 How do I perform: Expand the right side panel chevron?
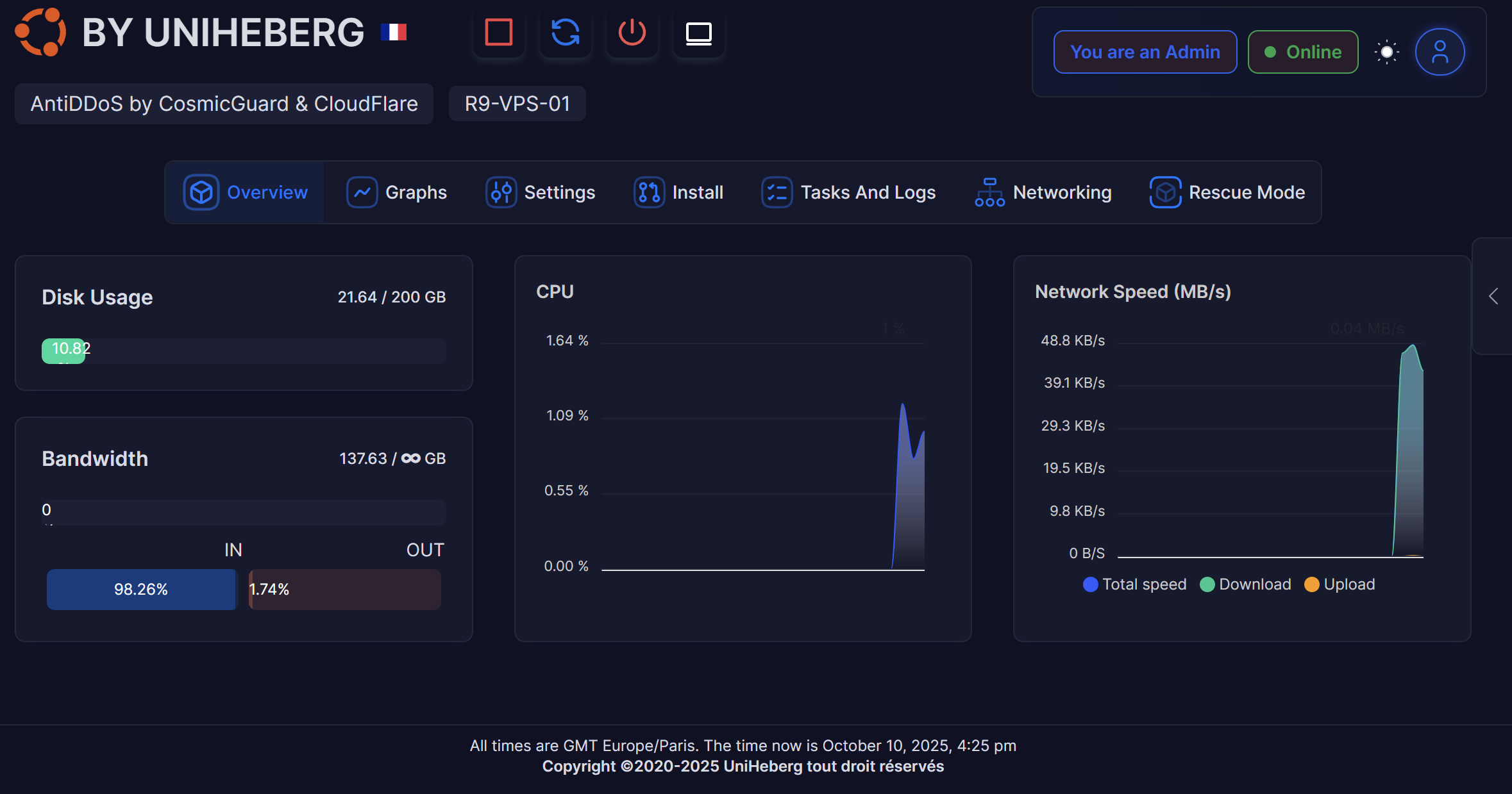coord(1493,296)
